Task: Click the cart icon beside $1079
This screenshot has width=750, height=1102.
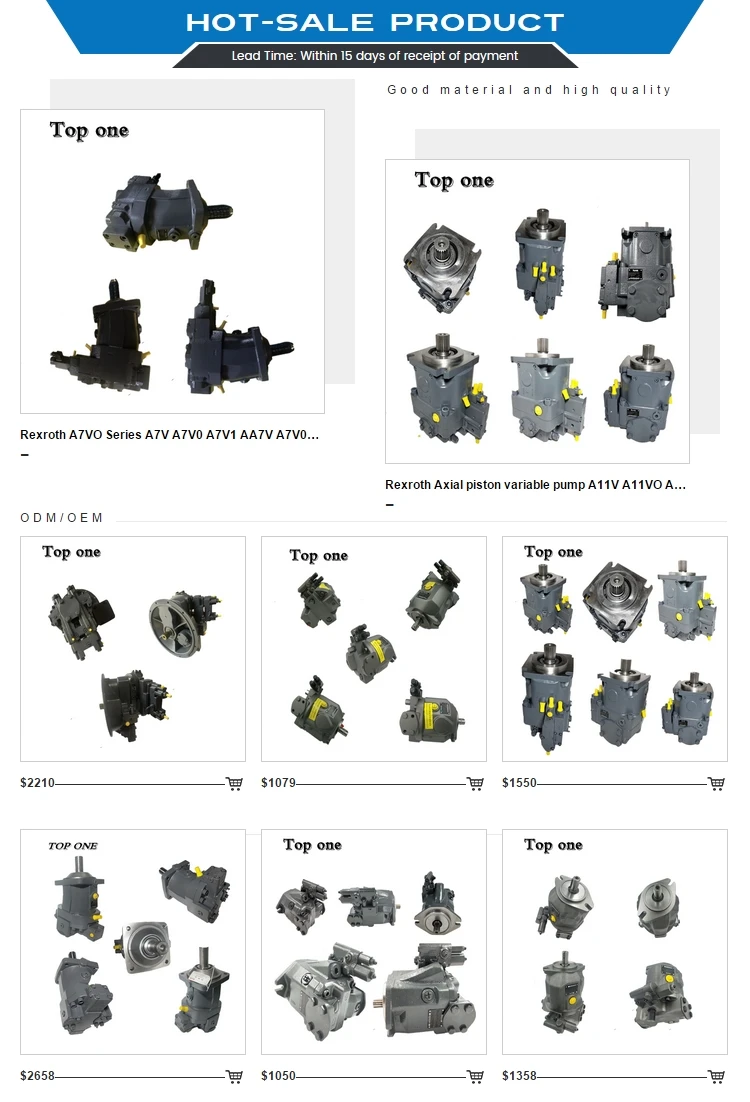Action: coord(475,784)
